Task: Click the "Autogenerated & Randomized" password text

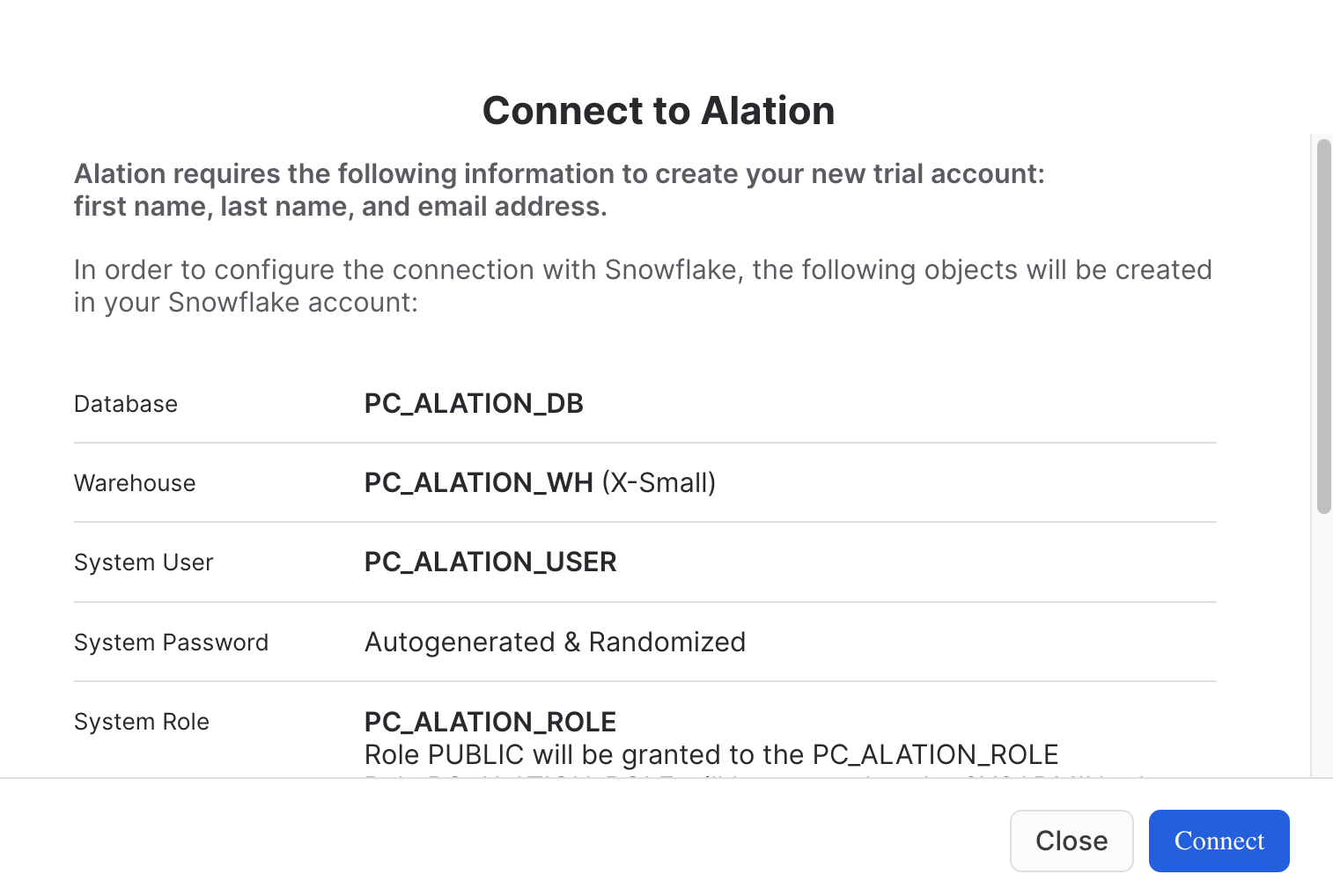Action: pyautogui.click(x=555, y=642)
